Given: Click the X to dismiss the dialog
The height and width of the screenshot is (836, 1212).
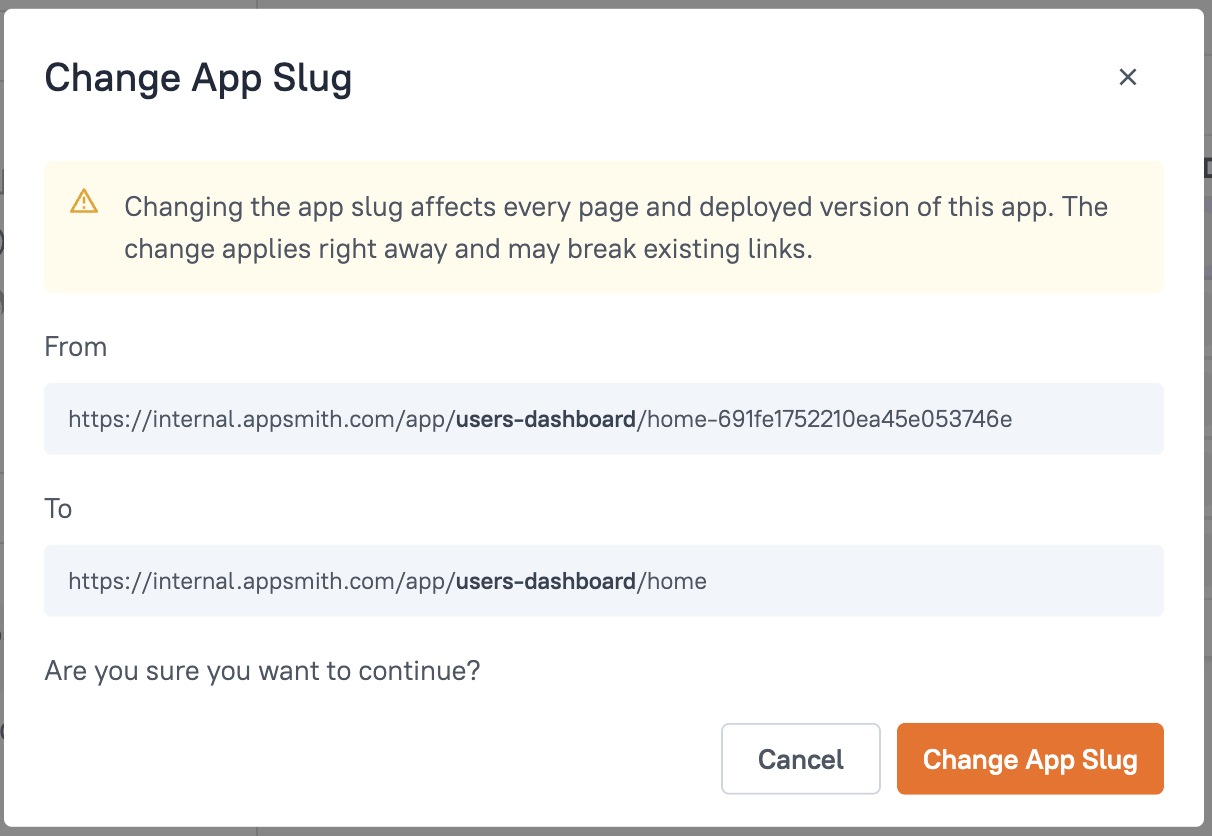Looking at the screenshot, I should pos(1128,77).
